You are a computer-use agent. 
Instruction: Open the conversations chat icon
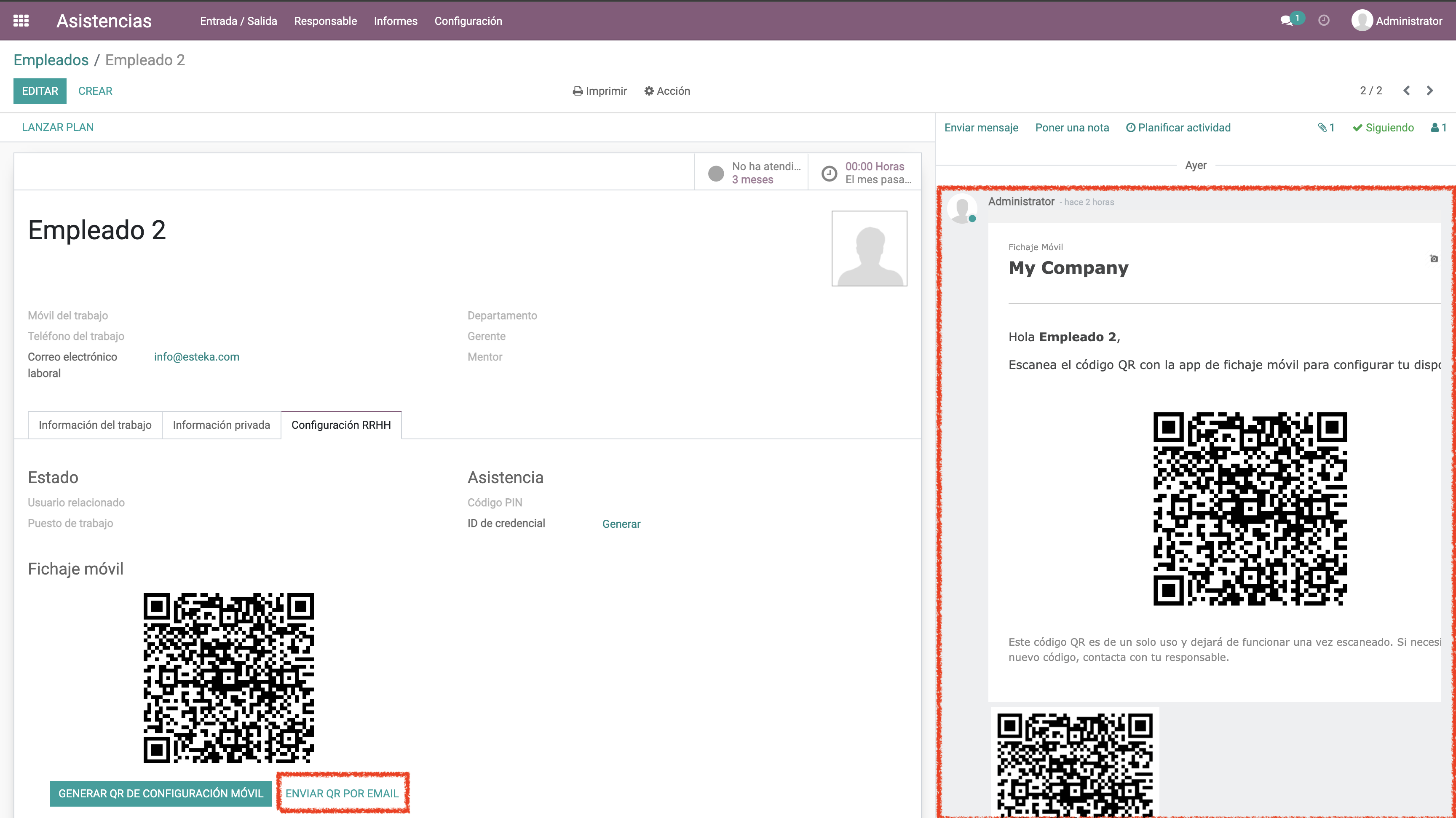pyautogui.click(x=1287, y=21)
